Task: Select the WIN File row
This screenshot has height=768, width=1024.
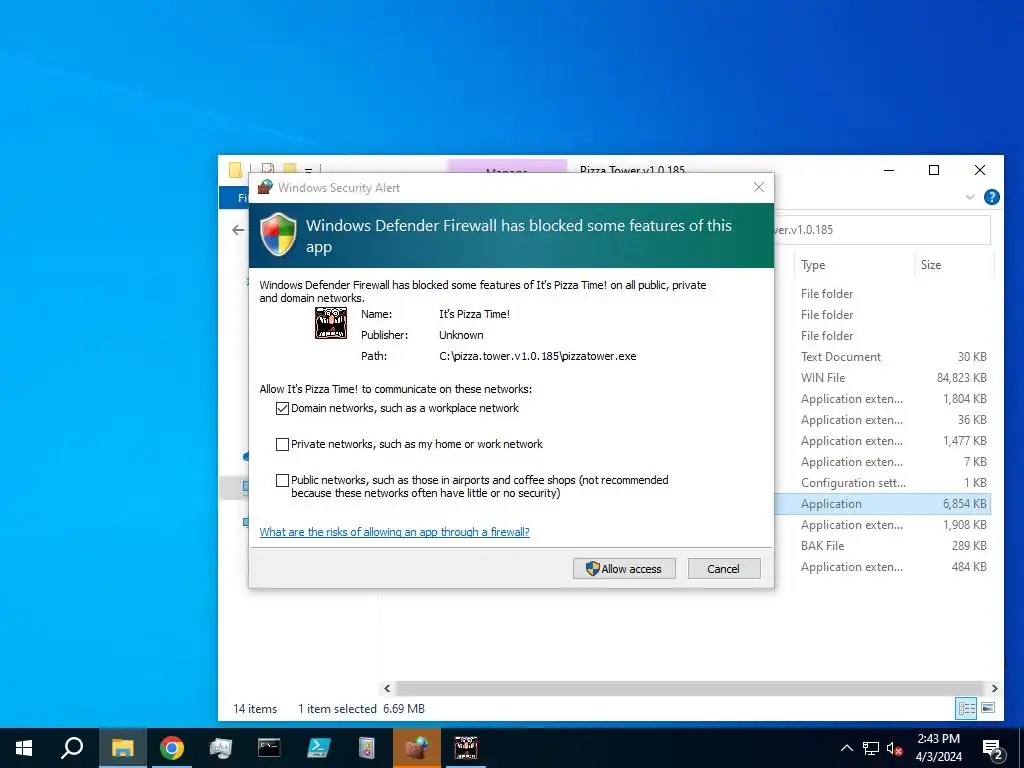Action: coord(882,377)
